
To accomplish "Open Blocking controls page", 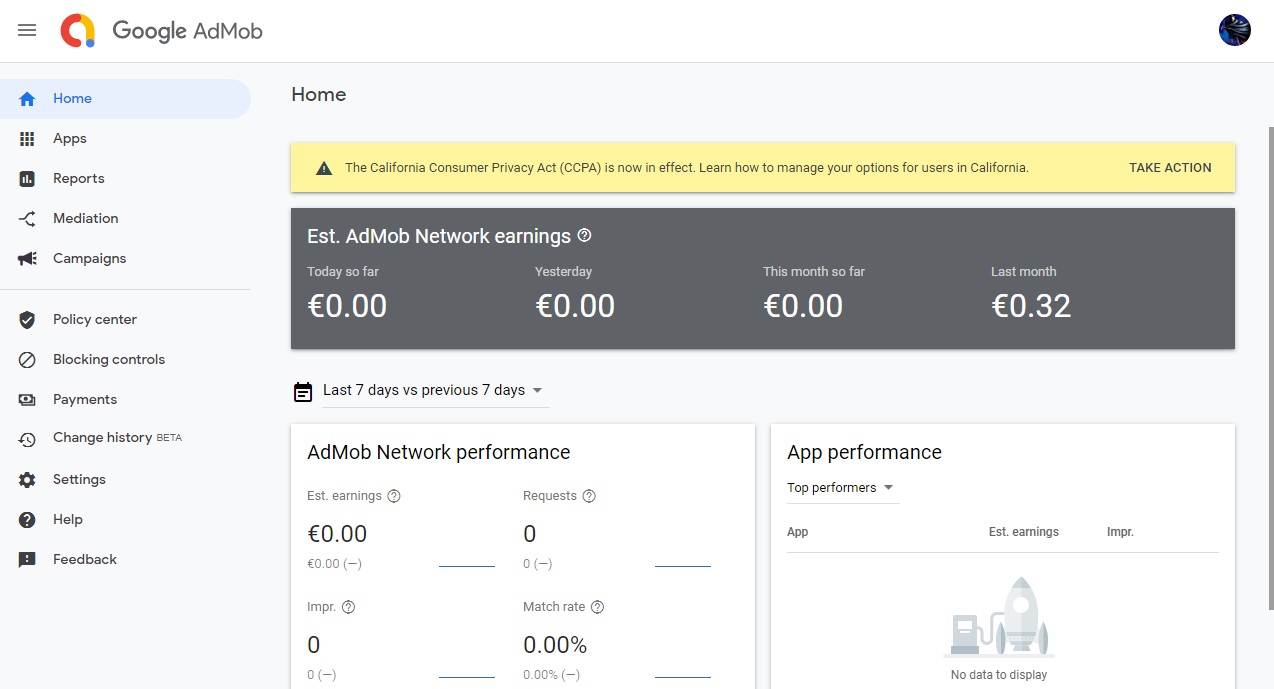I will 125,360.
